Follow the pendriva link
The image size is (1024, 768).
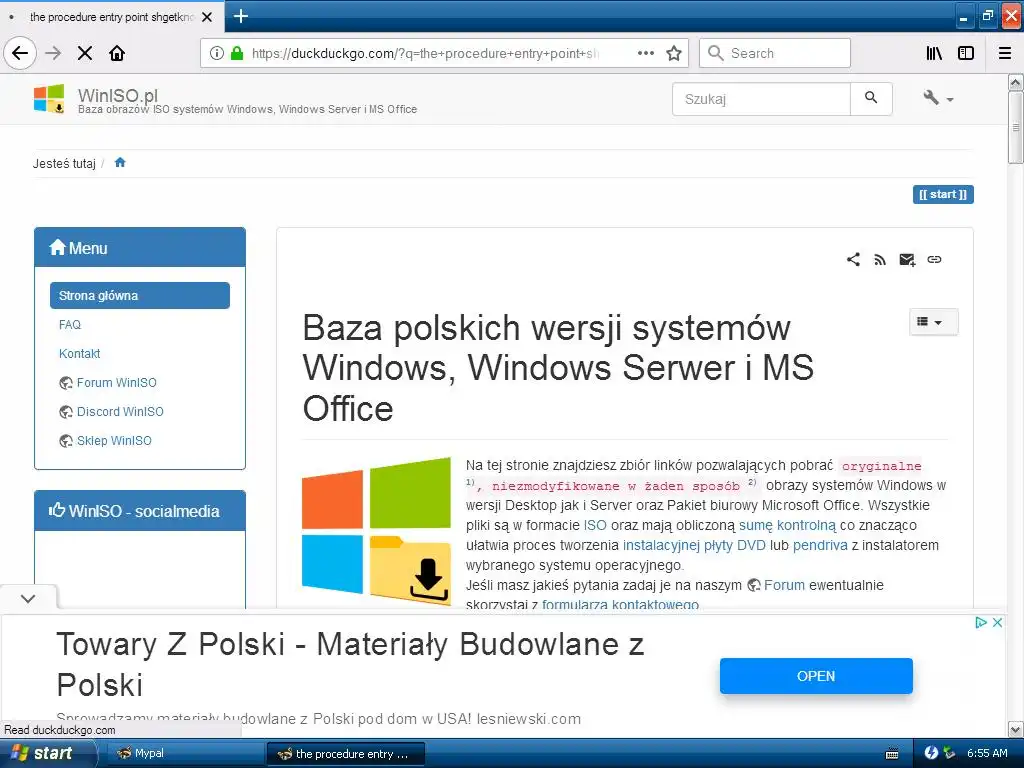(x=820, y=545)
